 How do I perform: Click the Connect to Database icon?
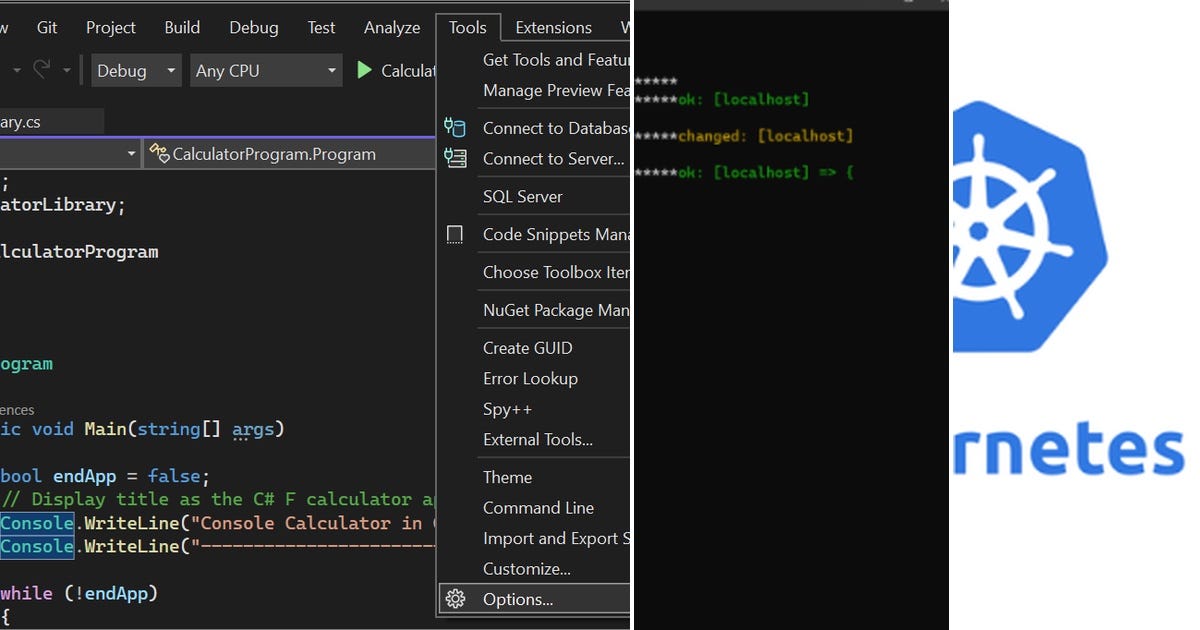click(455, 127)
